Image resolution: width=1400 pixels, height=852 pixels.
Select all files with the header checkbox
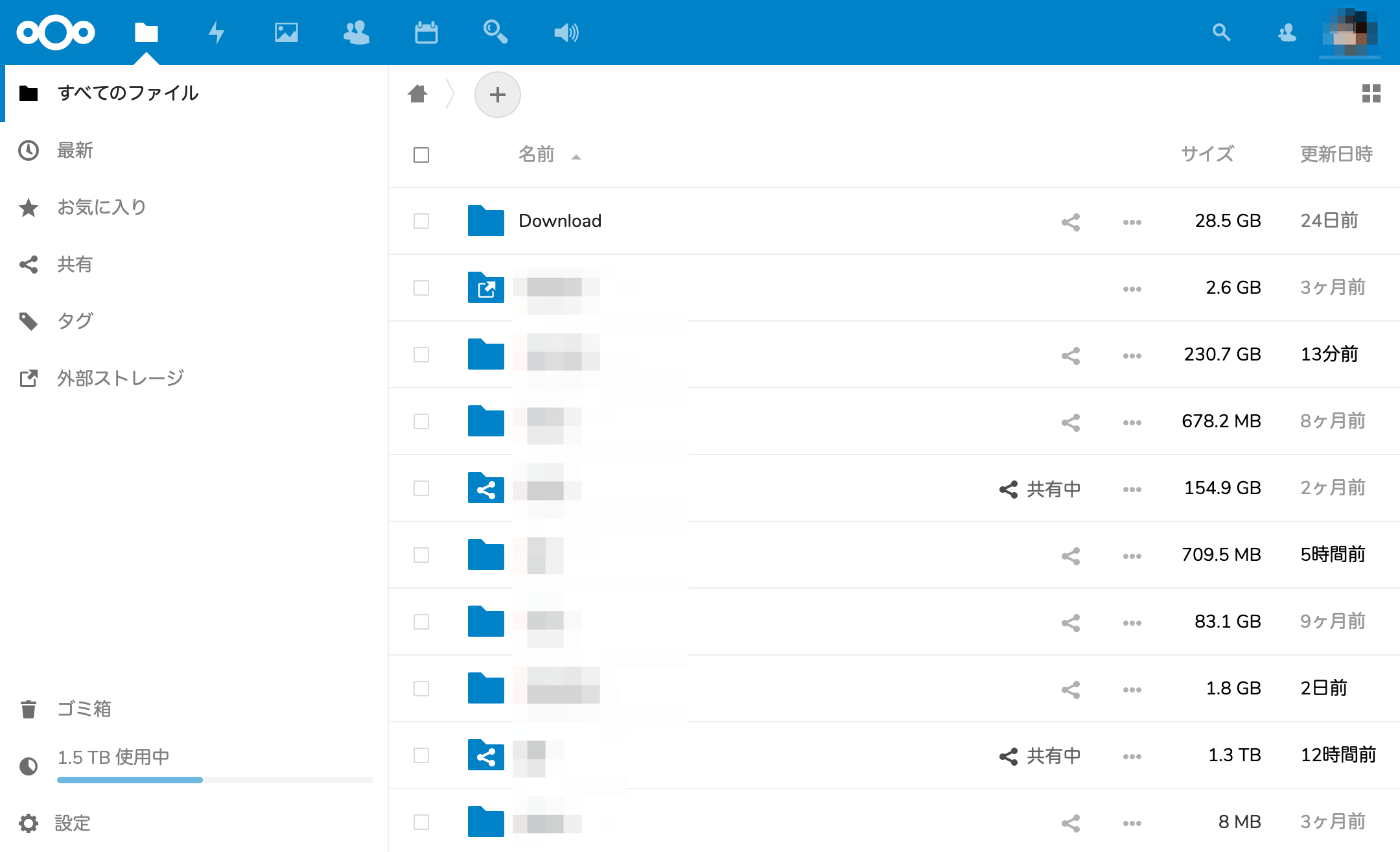[421, 155]
